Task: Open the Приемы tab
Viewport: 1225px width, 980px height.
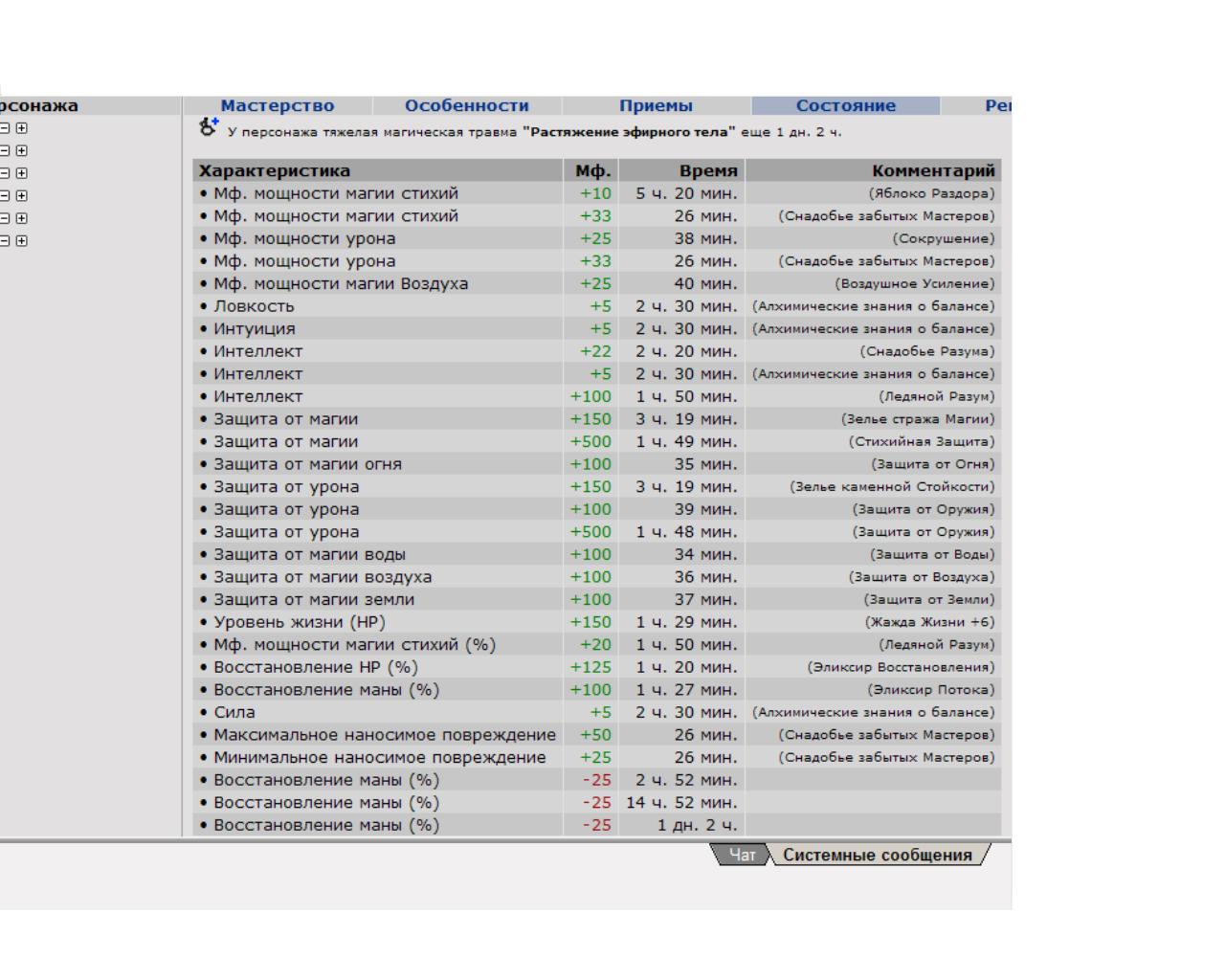Action: 656,106
